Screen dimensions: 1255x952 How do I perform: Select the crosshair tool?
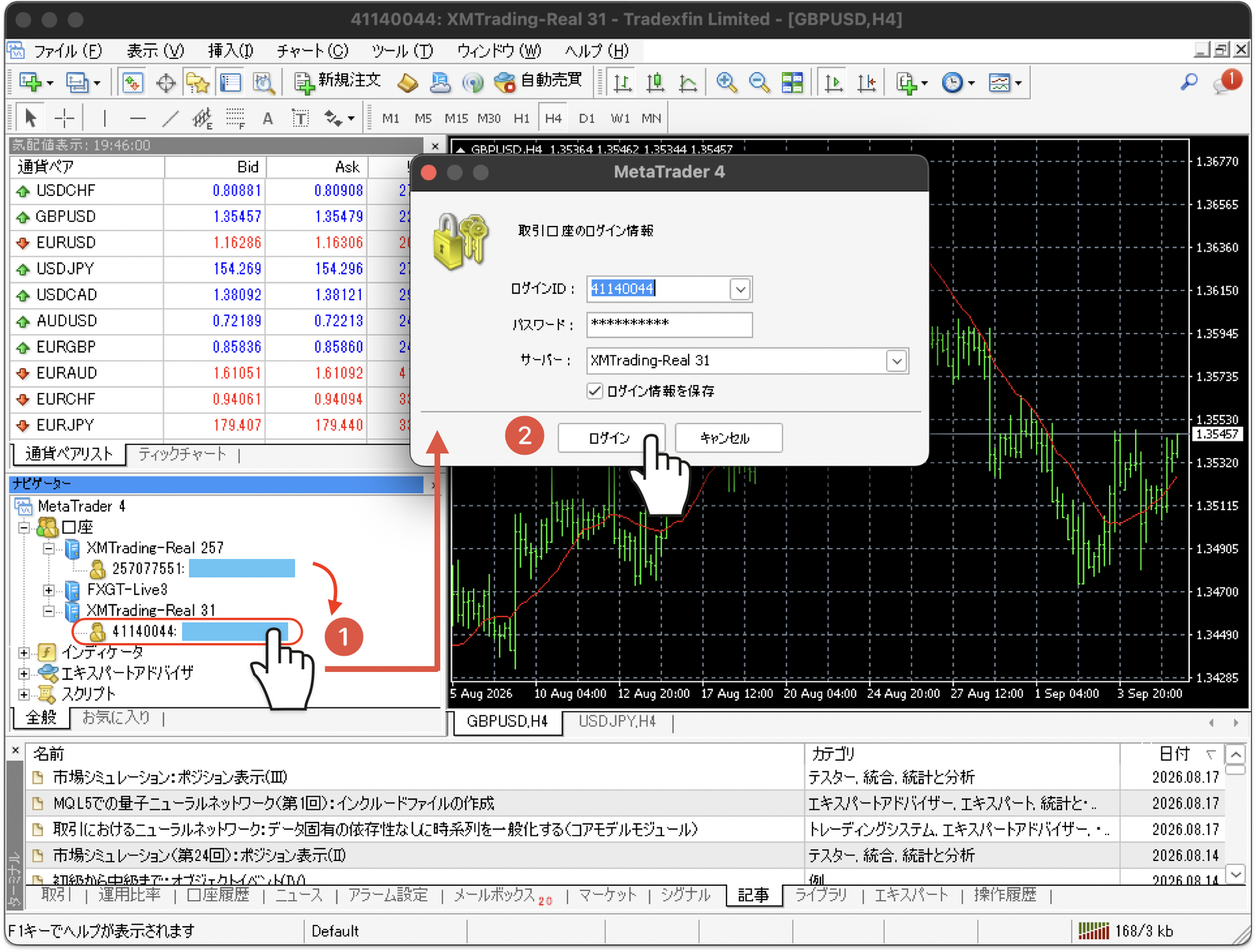tap(64, 118)
